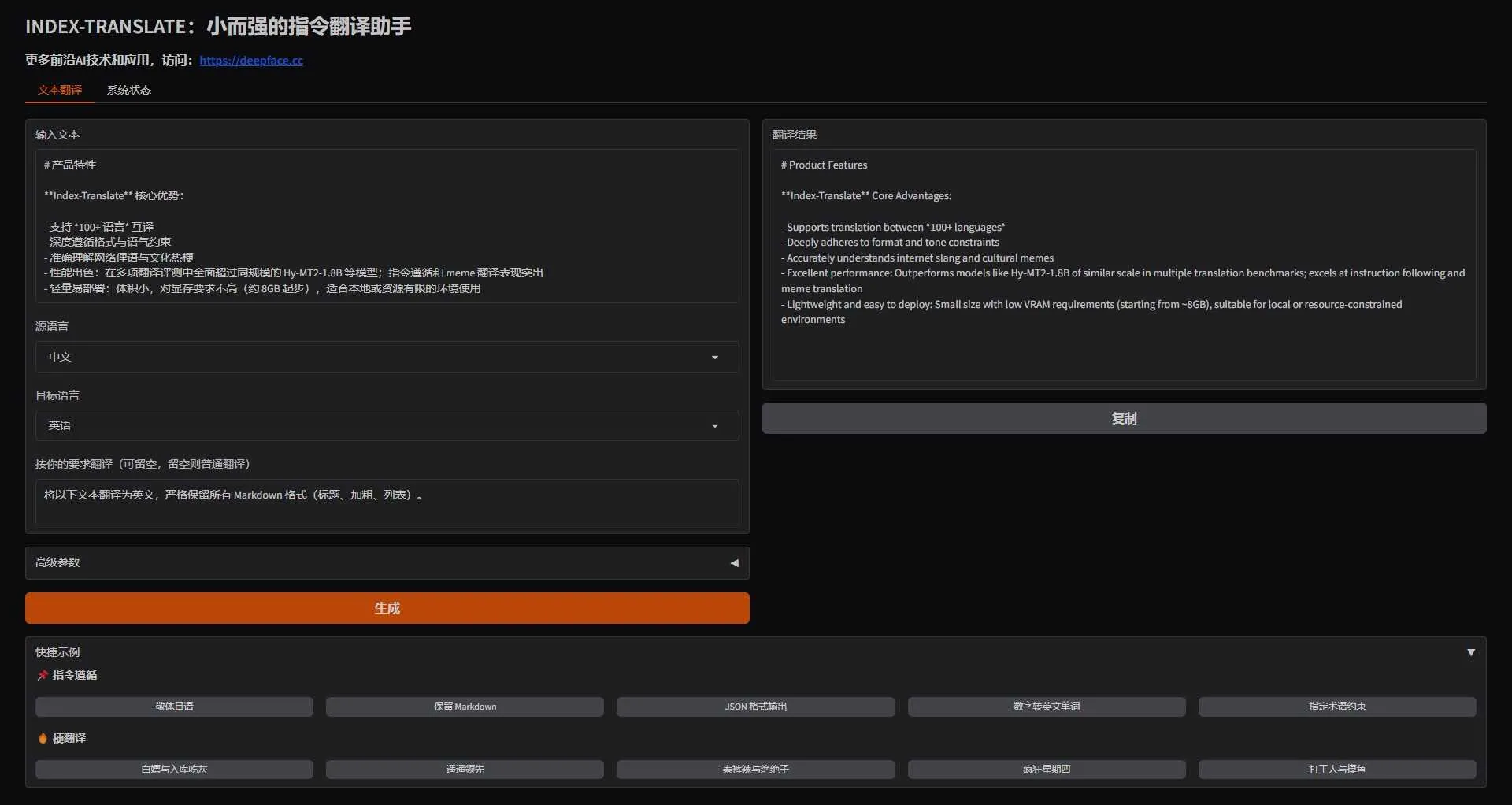1512x805 pixels.
Task: Open the https://deepface.cc link
Action: coord(251,61)
